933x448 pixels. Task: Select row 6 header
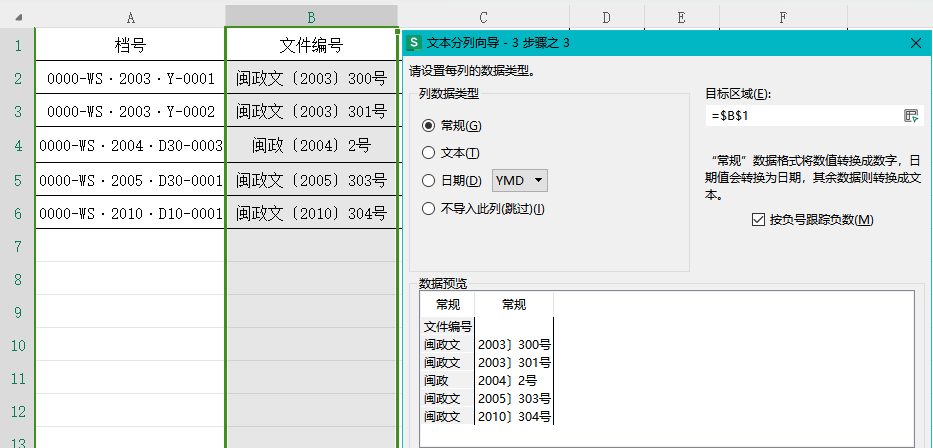tap(18, 212)
